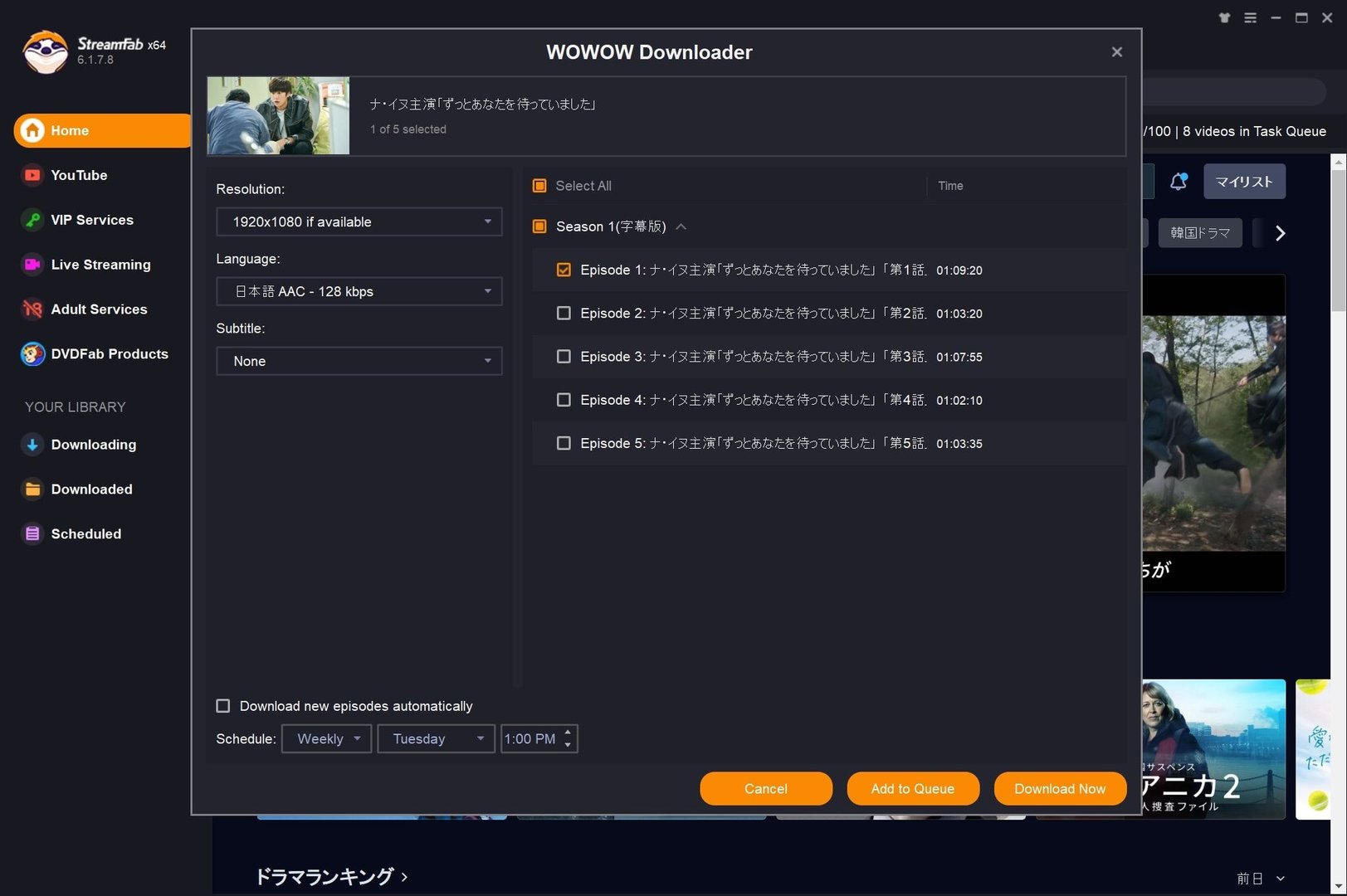Open the hamburger menu in title bar

[1250, 17]
